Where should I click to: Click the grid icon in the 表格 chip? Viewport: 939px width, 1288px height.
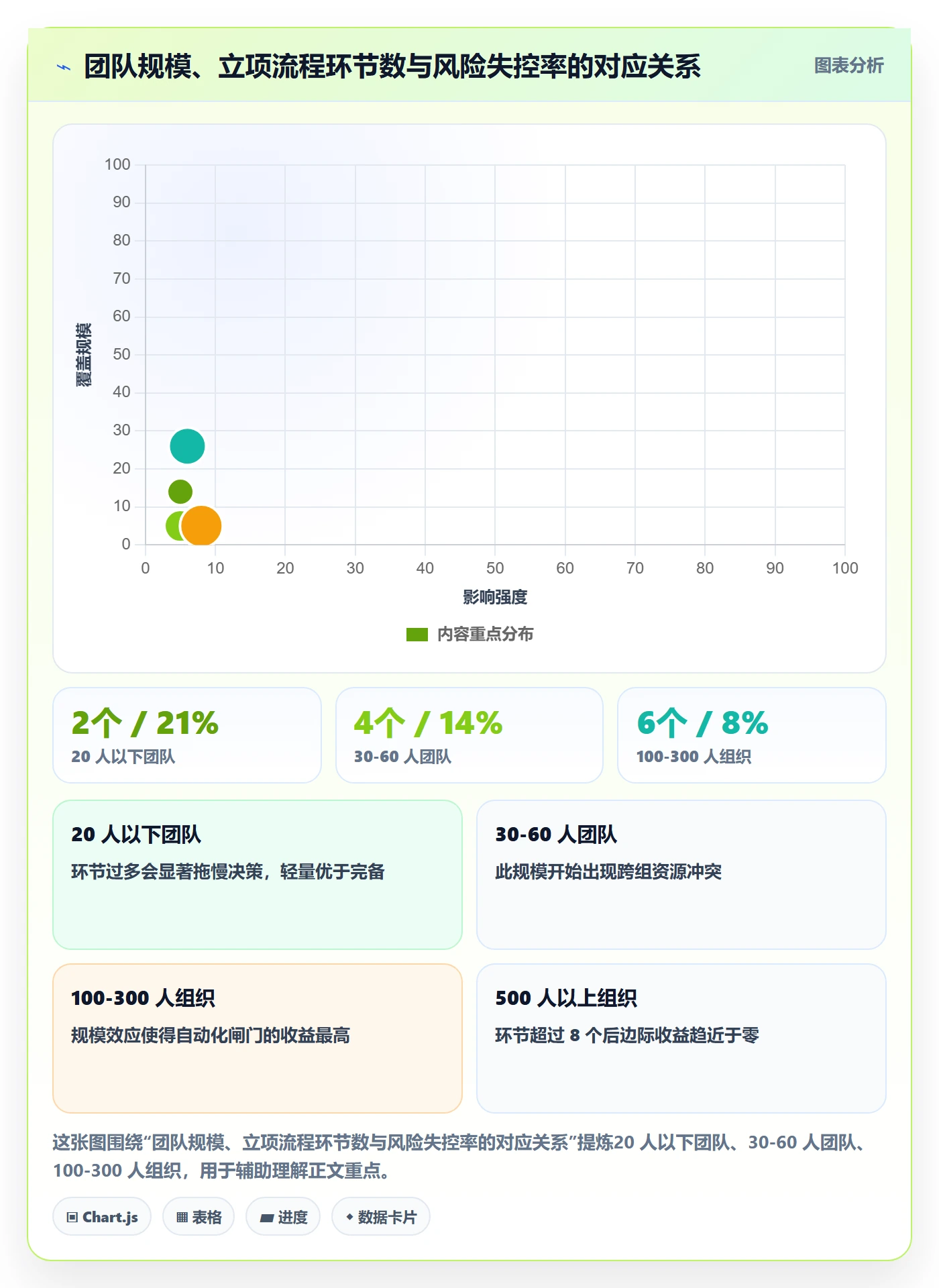(182, 1218)
